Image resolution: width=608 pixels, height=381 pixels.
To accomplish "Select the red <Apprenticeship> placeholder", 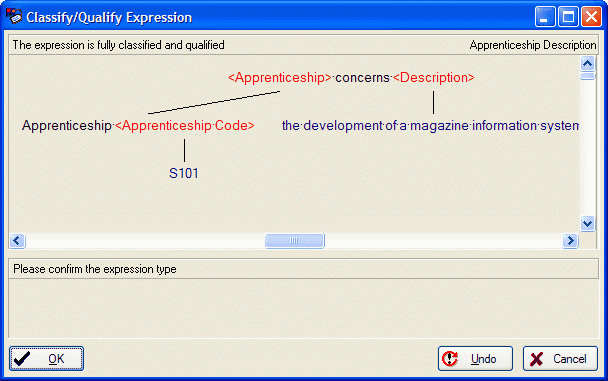I will (x=280, y=78).
